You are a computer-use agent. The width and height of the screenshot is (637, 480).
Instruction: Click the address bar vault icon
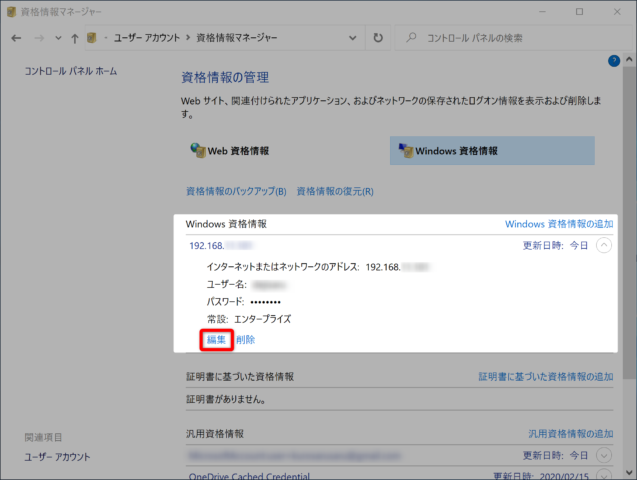pyautogui.click(x=92, y=38)
